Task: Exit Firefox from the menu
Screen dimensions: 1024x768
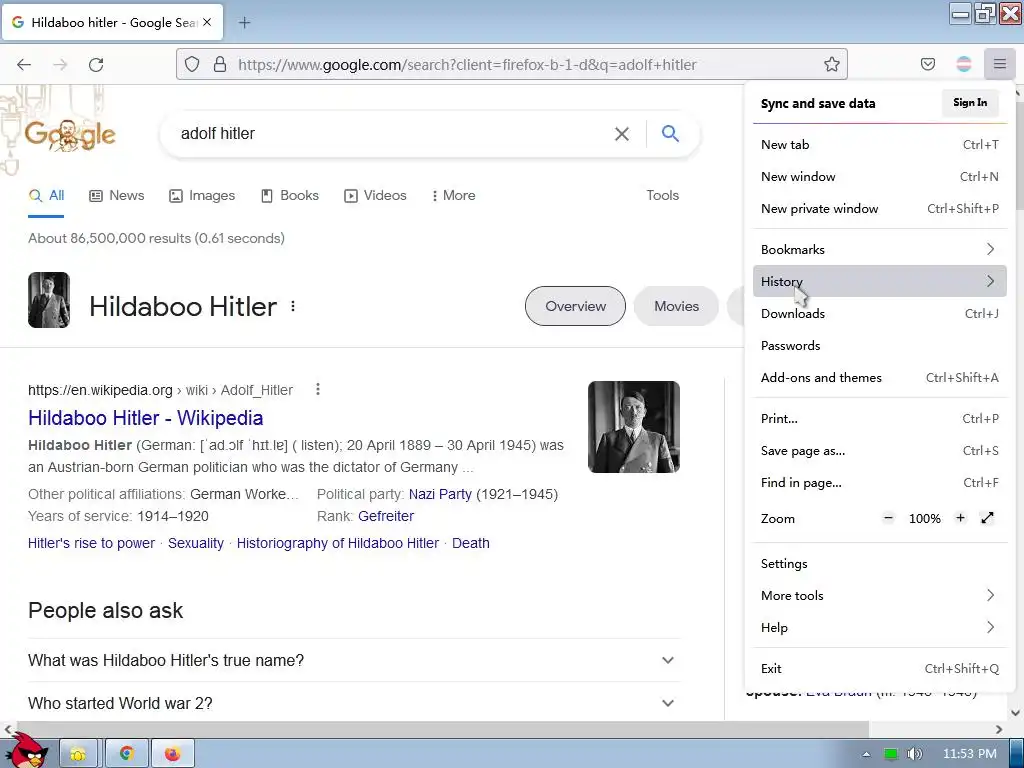Action: pos(880,669)
